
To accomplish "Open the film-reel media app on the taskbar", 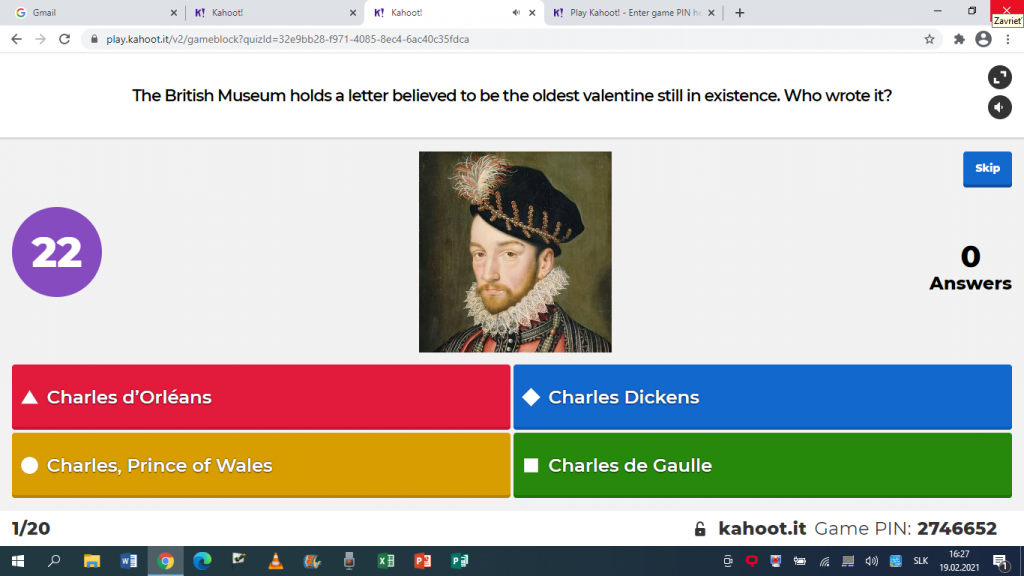I will pos(312,561).
